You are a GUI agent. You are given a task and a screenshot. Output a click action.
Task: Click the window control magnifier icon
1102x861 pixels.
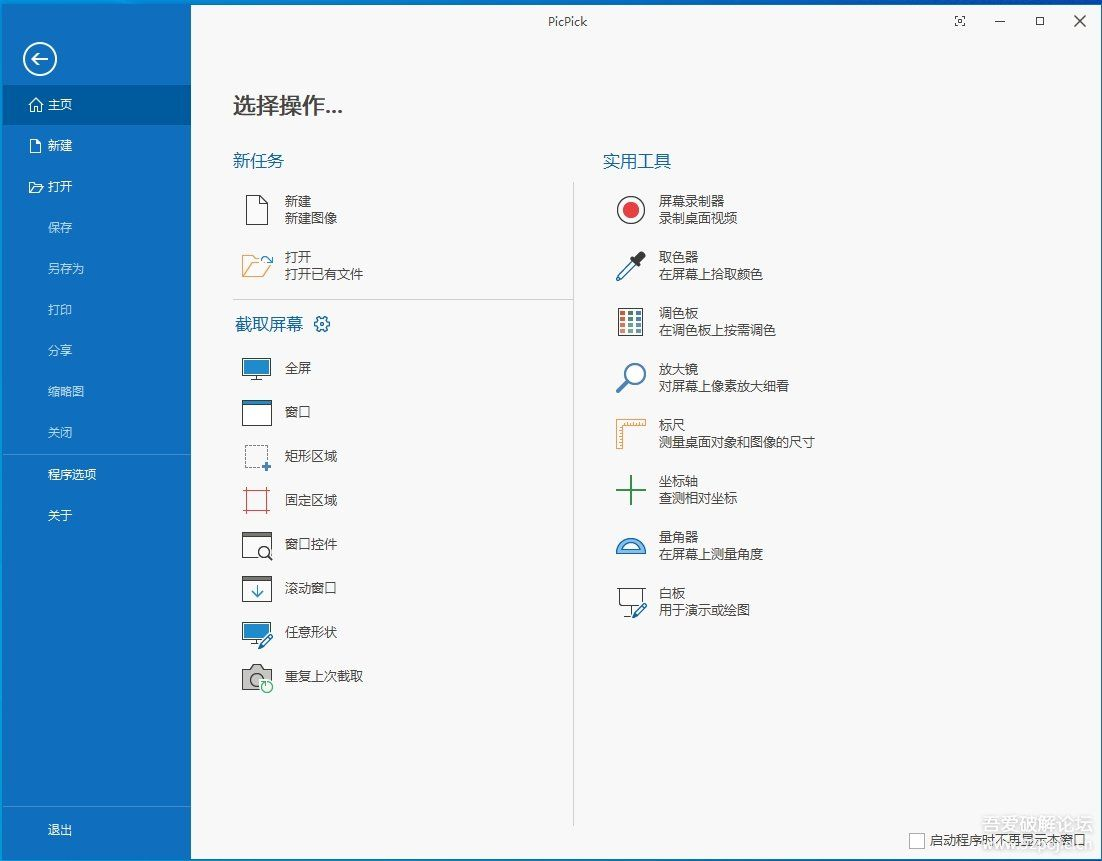[x=257, y=545]
